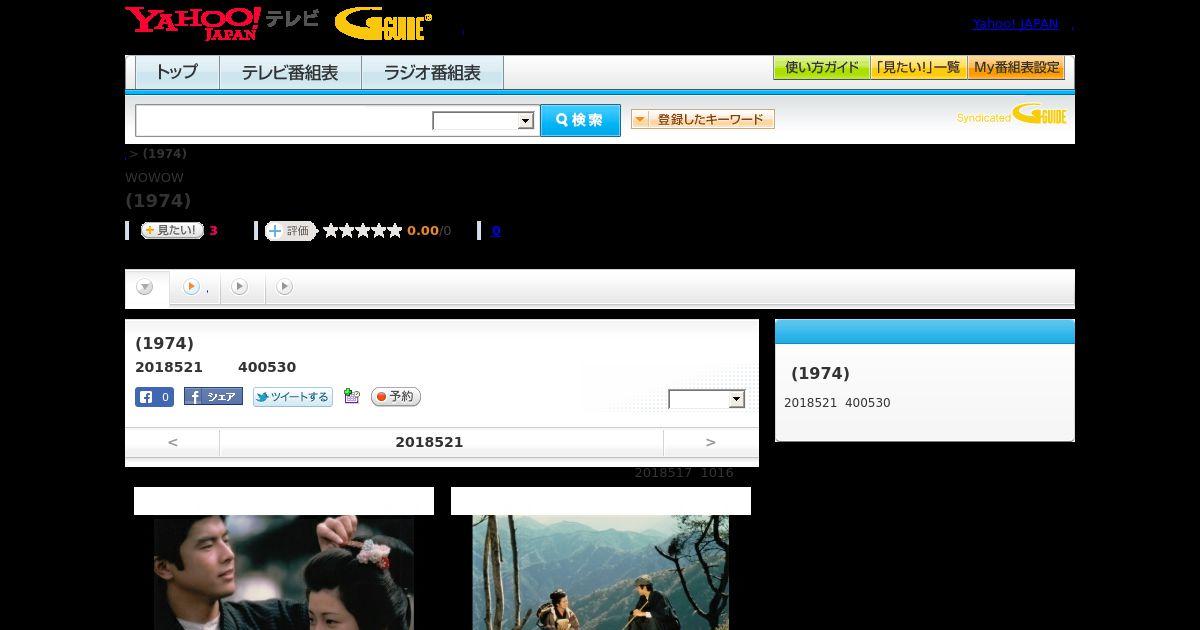
Task: Go to previous day with < arrow
Action: pyautogui.click(x=172, y=442)
